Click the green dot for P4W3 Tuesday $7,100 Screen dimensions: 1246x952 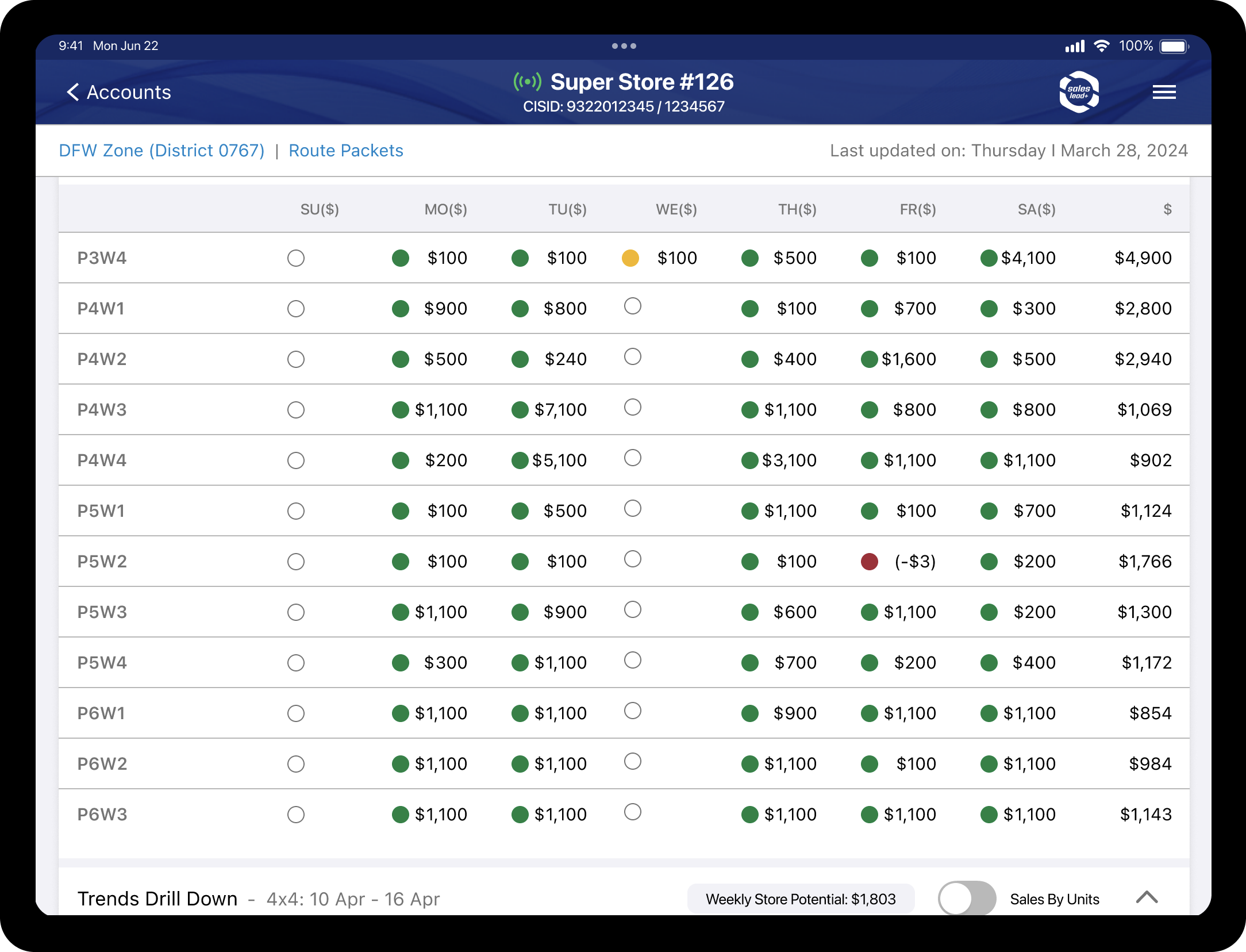click(x=520, y=410)
